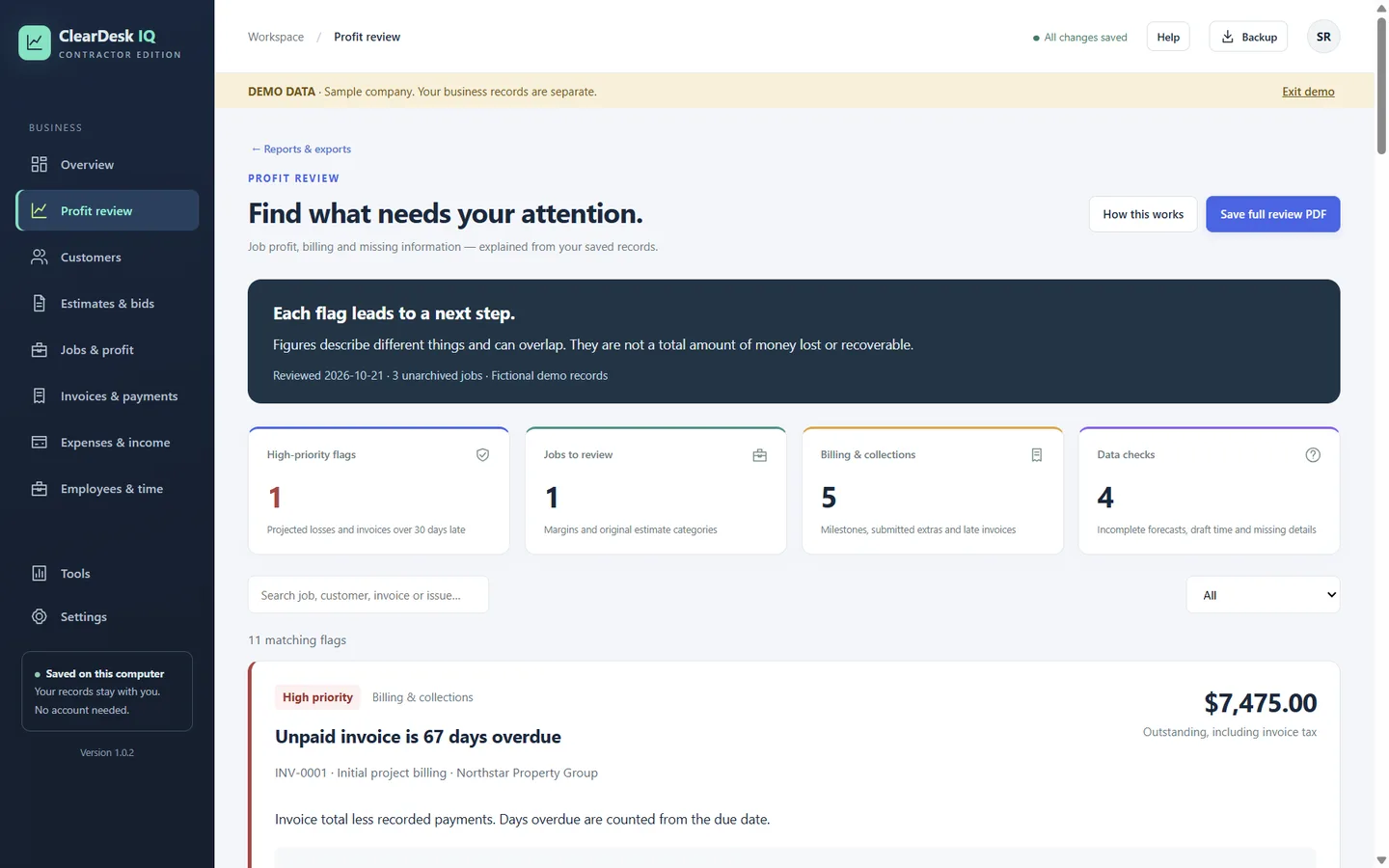Screen dimensions: 1389x868
Task: Click Save full review PDF
Action: [1273, 214]
